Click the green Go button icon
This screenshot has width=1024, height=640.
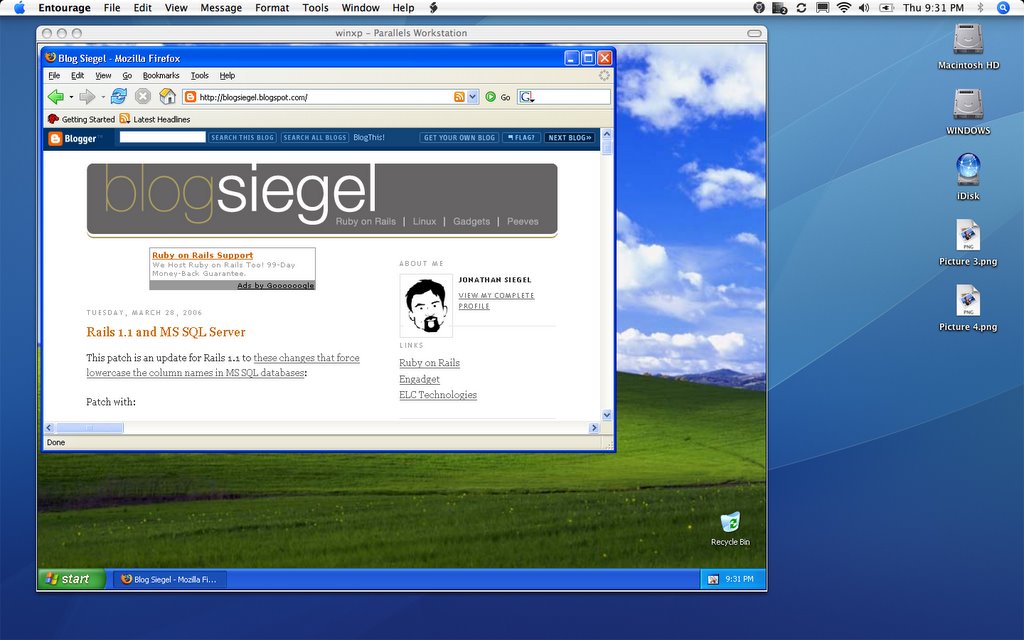tap(490, 97)
